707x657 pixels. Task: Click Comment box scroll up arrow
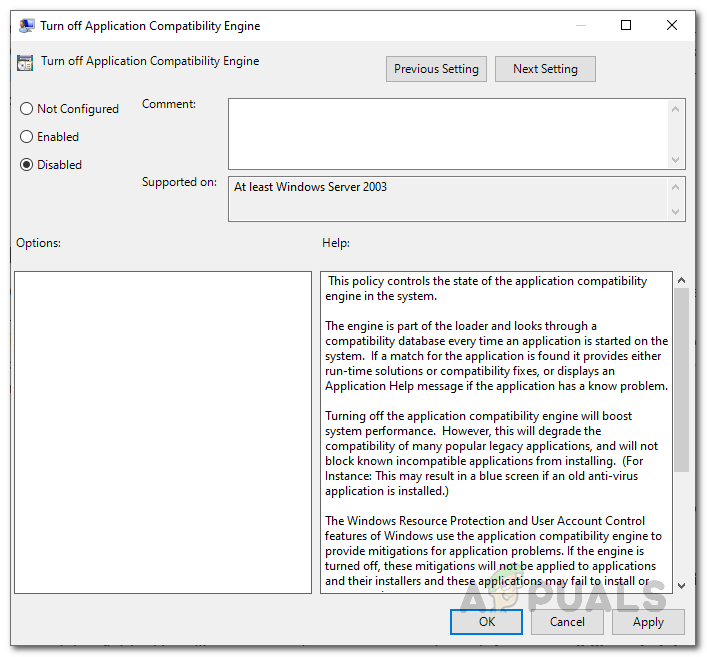(x=675, y=109)
